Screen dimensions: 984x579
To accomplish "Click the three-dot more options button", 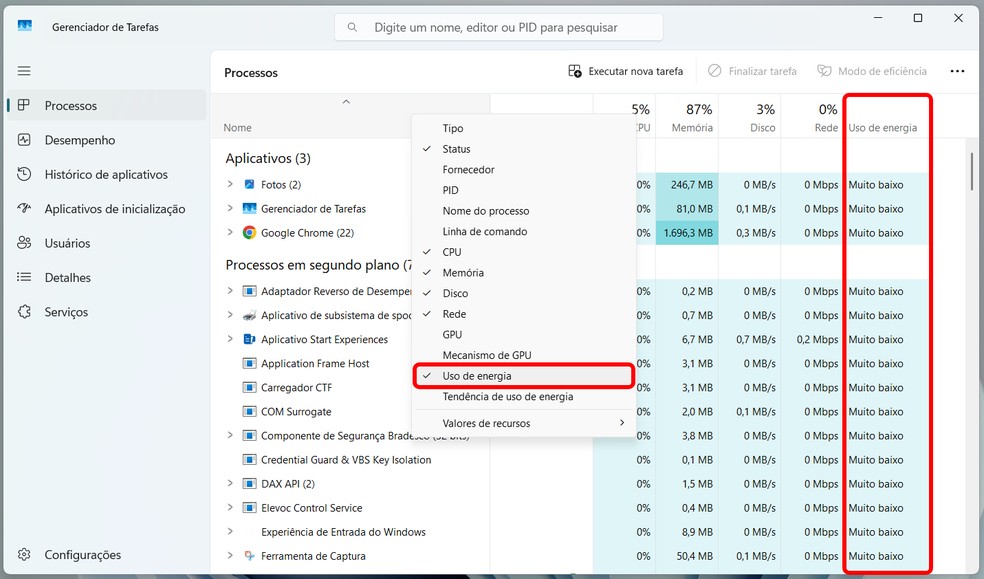I will tap(957, 71).
